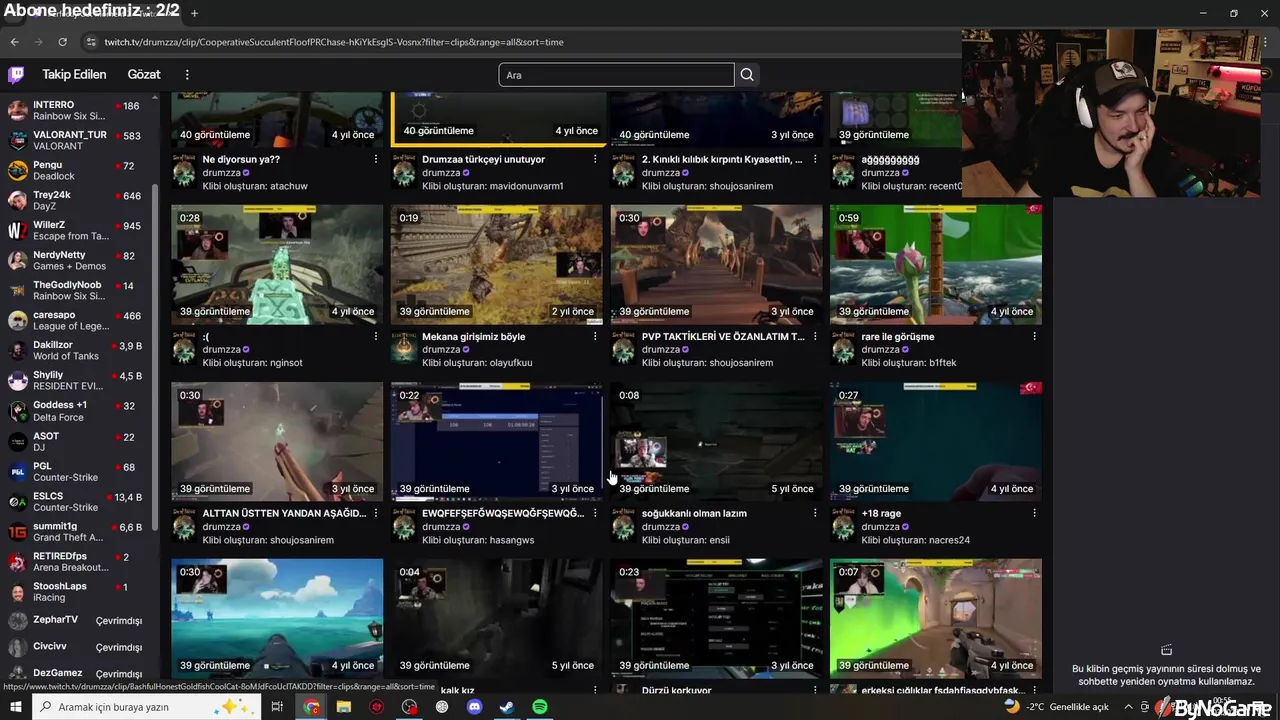
Task: Open the WillerZ channel in the sidebar
Action: (x=76, y=231)
